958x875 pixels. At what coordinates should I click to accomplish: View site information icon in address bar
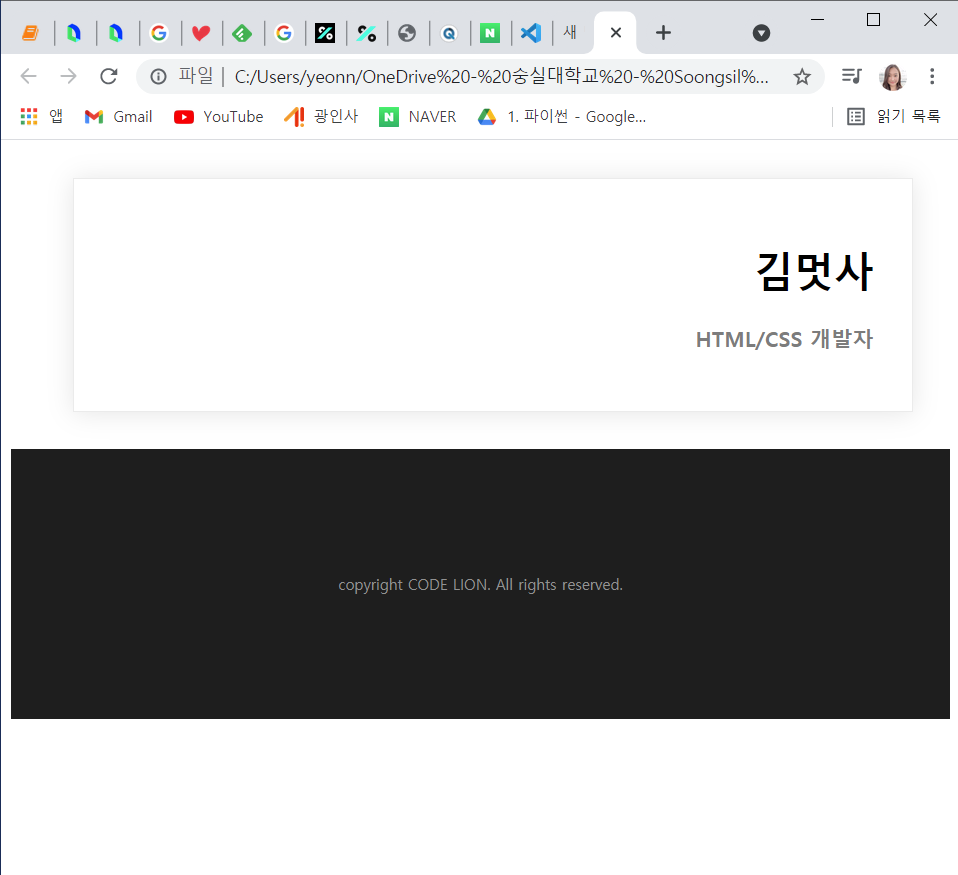[158, 76]
